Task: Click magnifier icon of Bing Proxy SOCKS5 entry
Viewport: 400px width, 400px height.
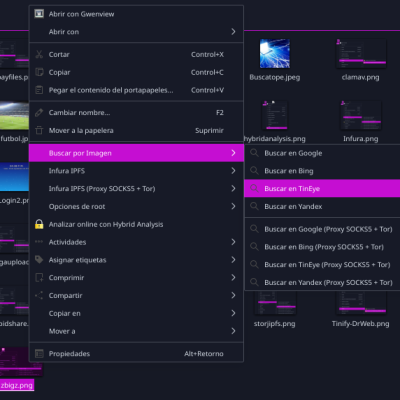Action: 254,247
